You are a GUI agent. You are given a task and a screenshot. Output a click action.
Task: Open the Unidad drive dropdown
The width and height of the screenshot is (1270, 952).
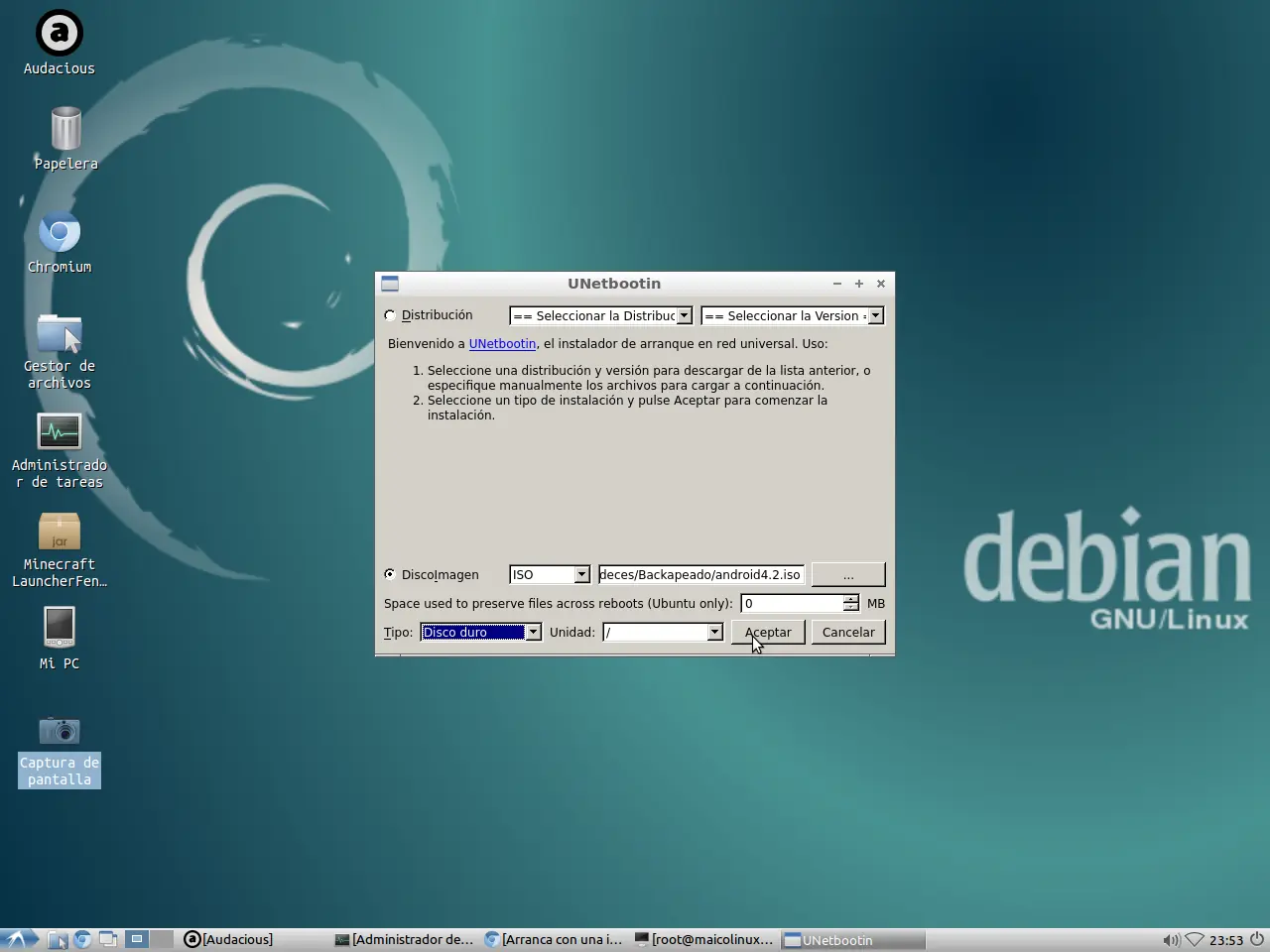663,632
